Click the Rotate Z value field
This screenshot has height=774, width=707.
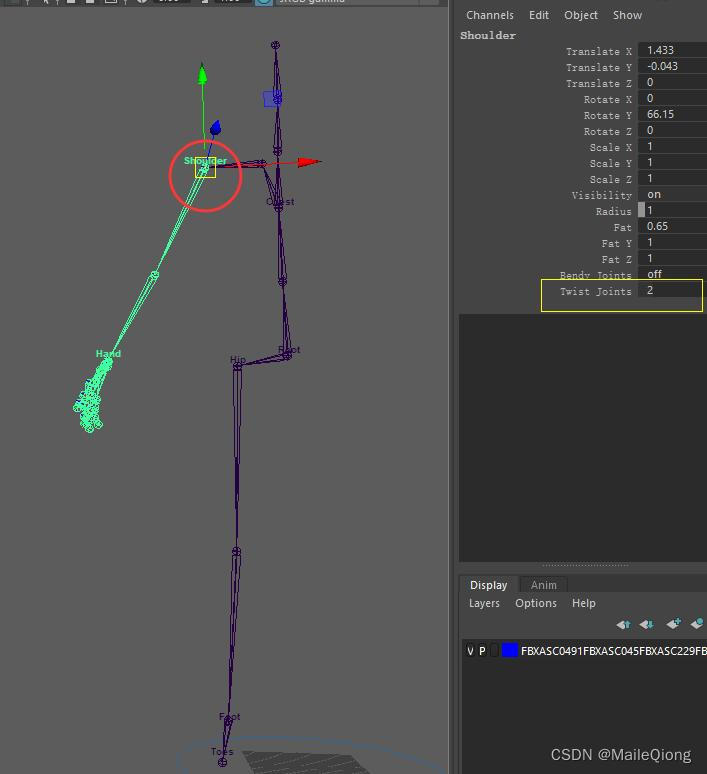pos(672,130)
